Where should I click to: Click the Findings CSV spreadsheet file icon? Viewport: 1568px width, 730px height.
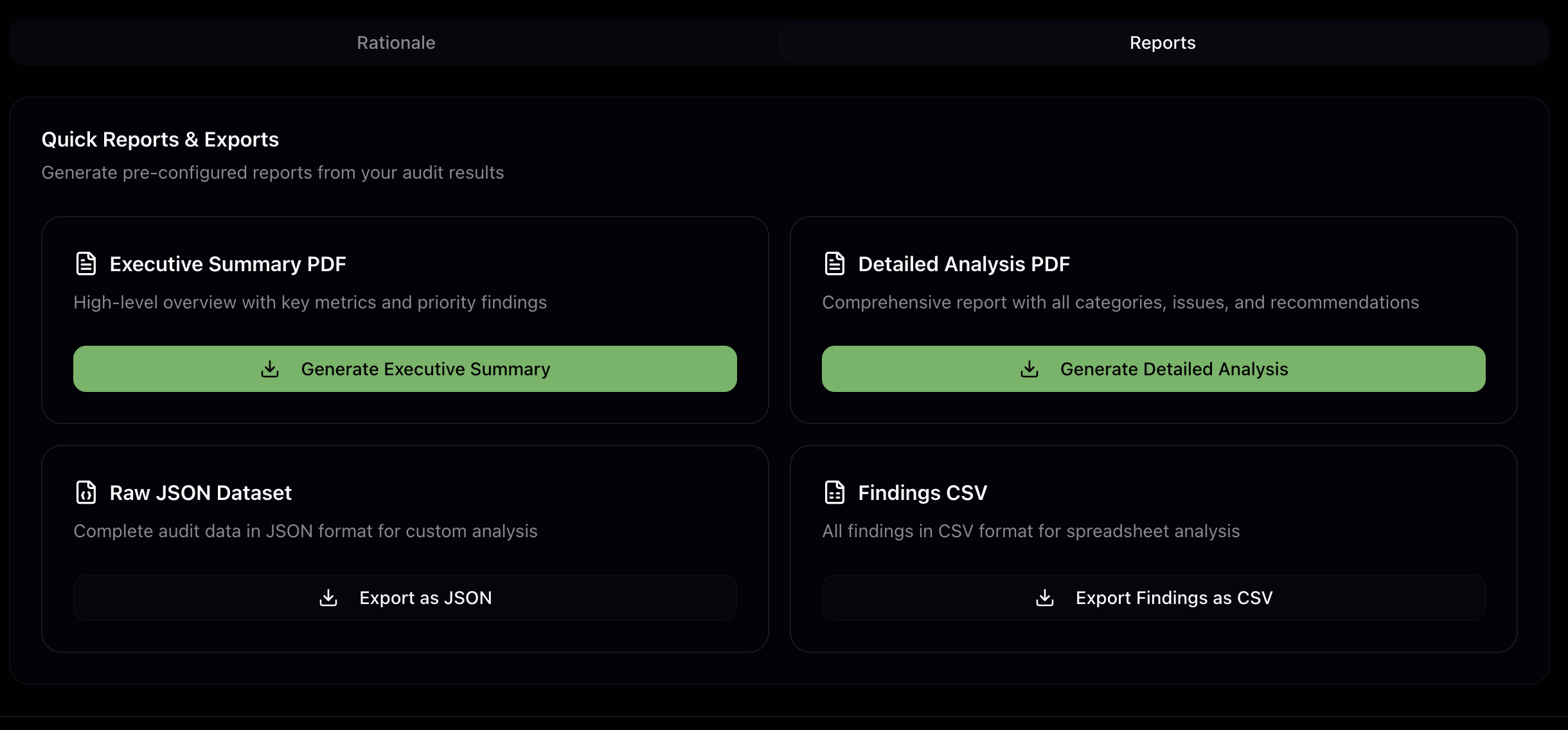834,492
